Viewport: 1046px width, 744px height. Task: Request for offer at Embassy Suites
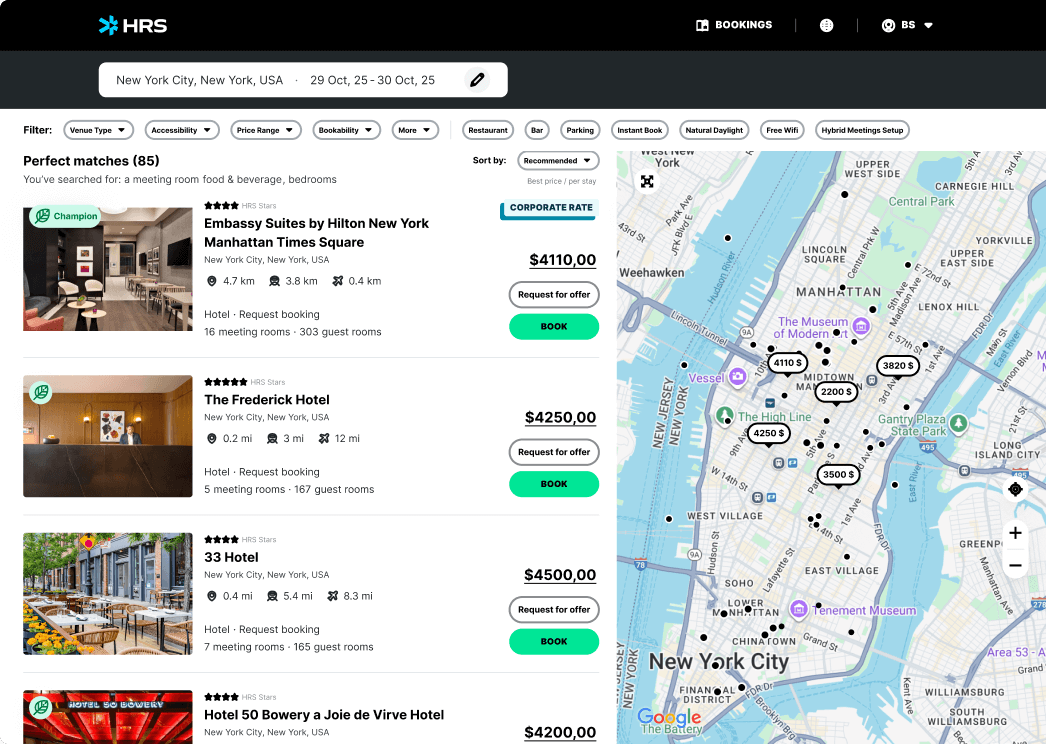tap(554, 294)
